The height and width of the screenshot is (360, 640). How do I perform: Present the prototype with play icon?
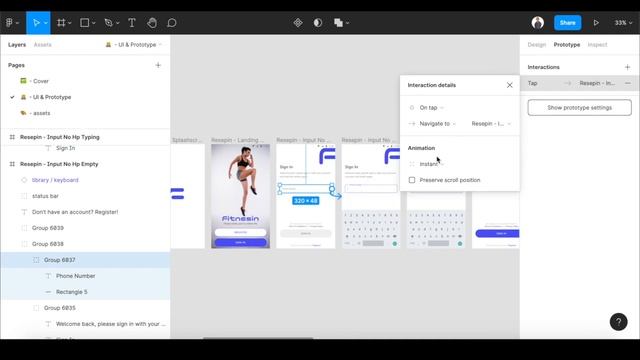coord(596,23)
